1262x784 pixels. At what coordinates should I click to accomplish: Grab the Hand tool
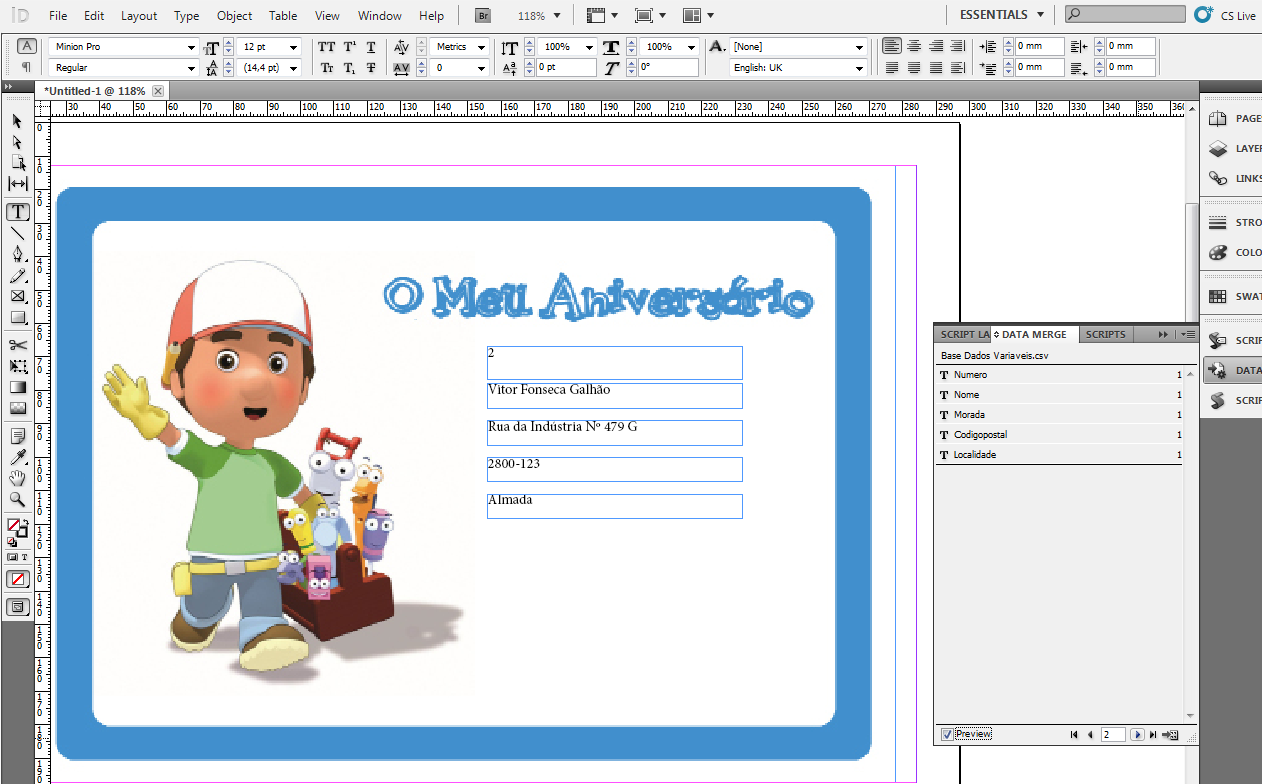(17, 478)
